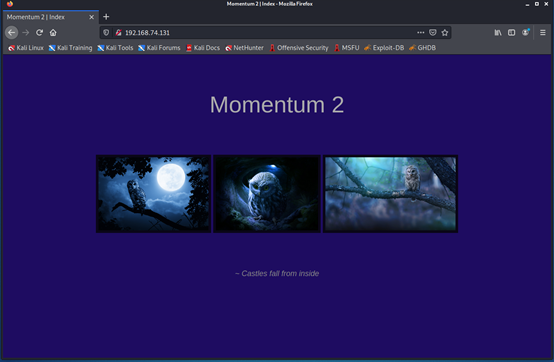Click the Momentum 2 heading
Screen dimensions: 554x362
click(277, 105)
